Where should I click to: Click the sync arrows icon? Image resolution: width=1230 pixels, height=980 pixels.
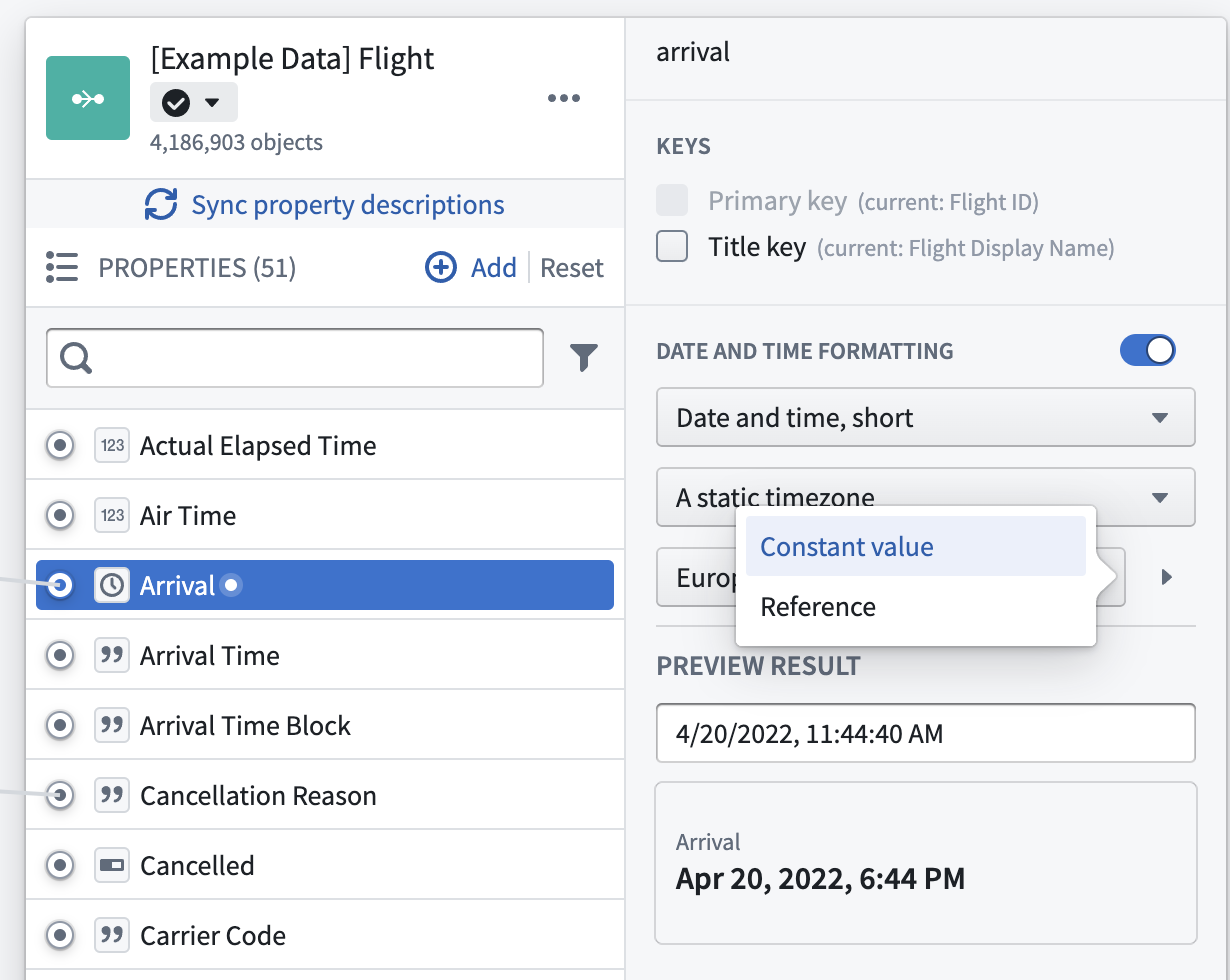coord(161,205)
